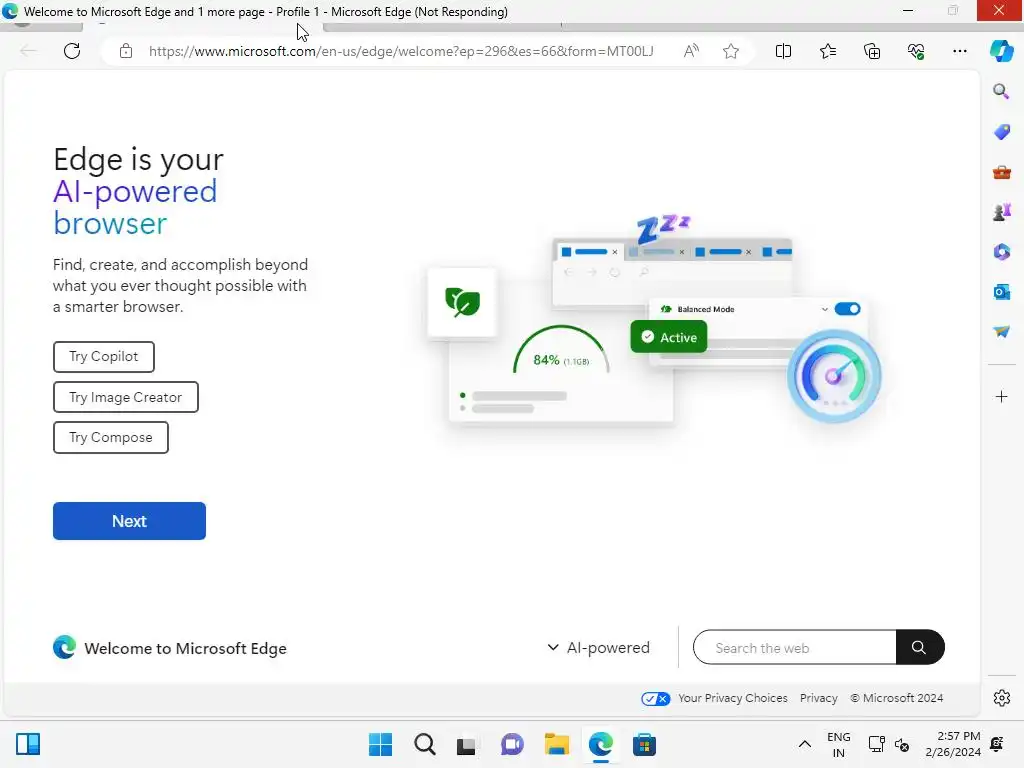Click the Search the web field

[794, 647]
